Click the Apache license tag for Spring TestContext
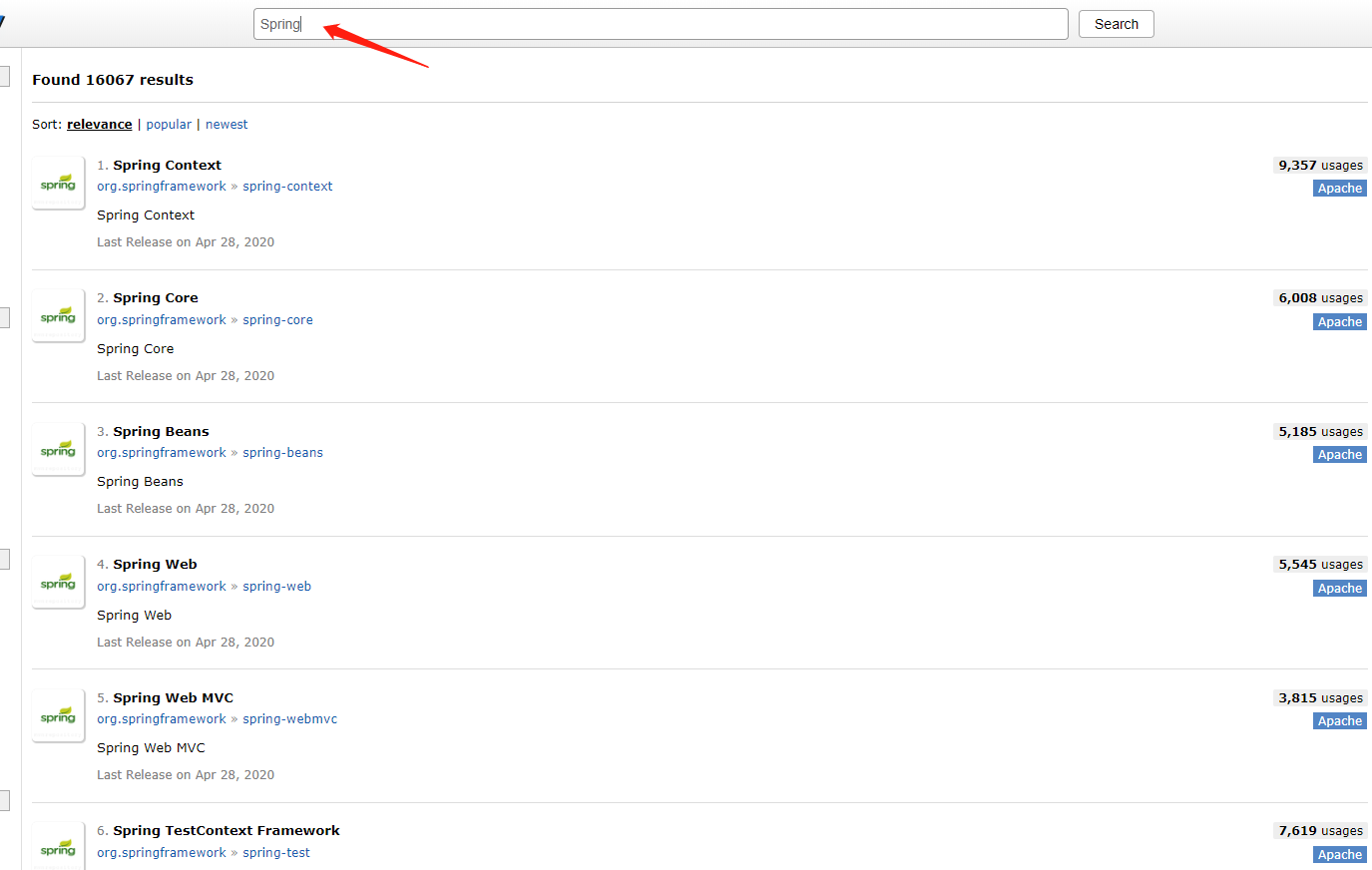 tap(1340, 855)
